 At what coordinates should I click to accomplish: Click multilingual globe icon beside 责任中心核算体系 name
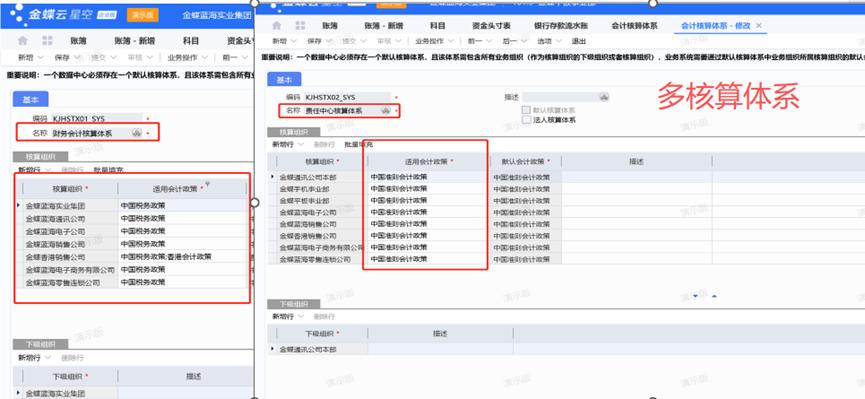point(386,111)
